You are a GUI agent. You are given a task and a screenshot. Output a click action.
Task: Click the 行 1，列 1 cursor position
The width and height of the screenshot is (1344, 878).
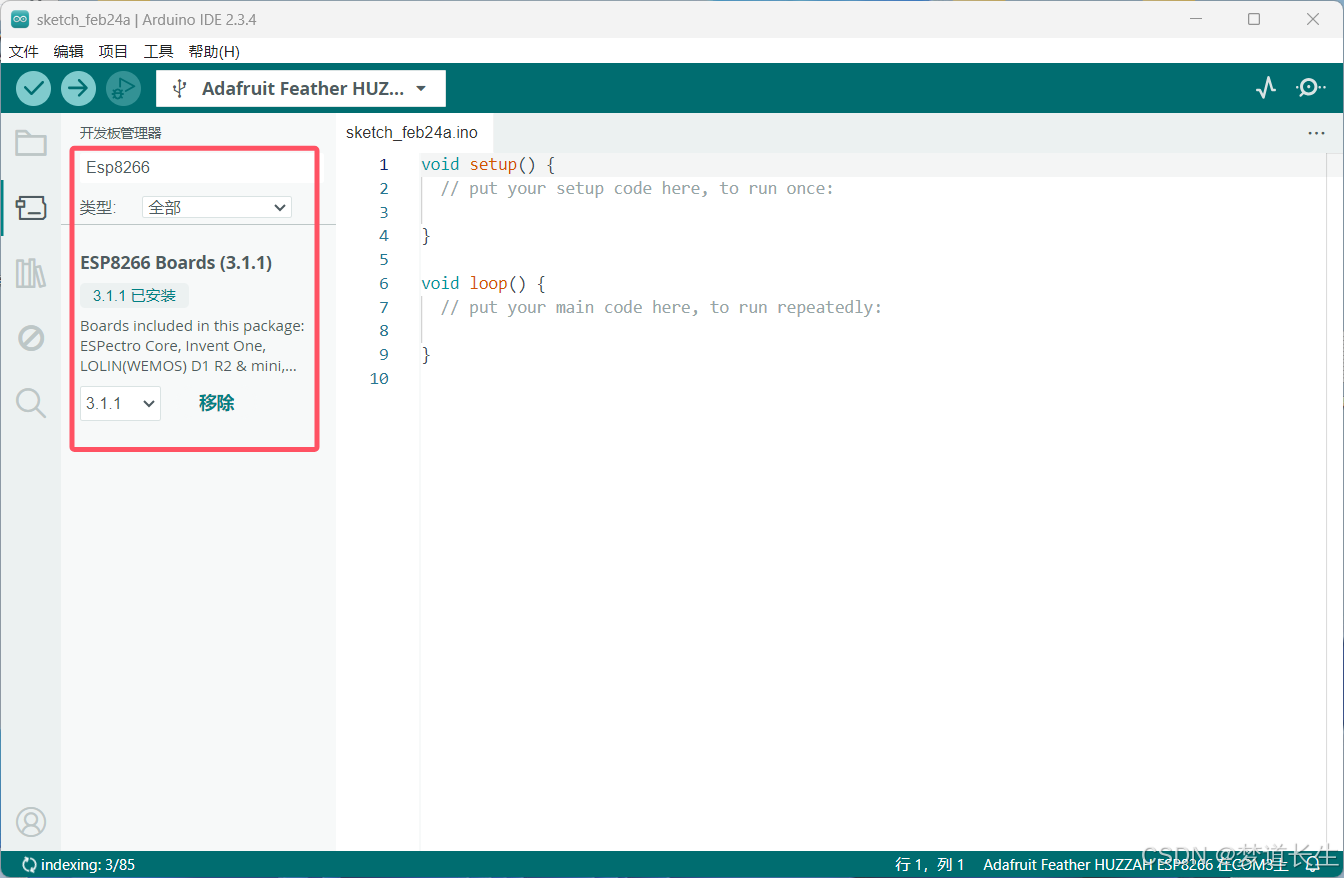point(930,865)
